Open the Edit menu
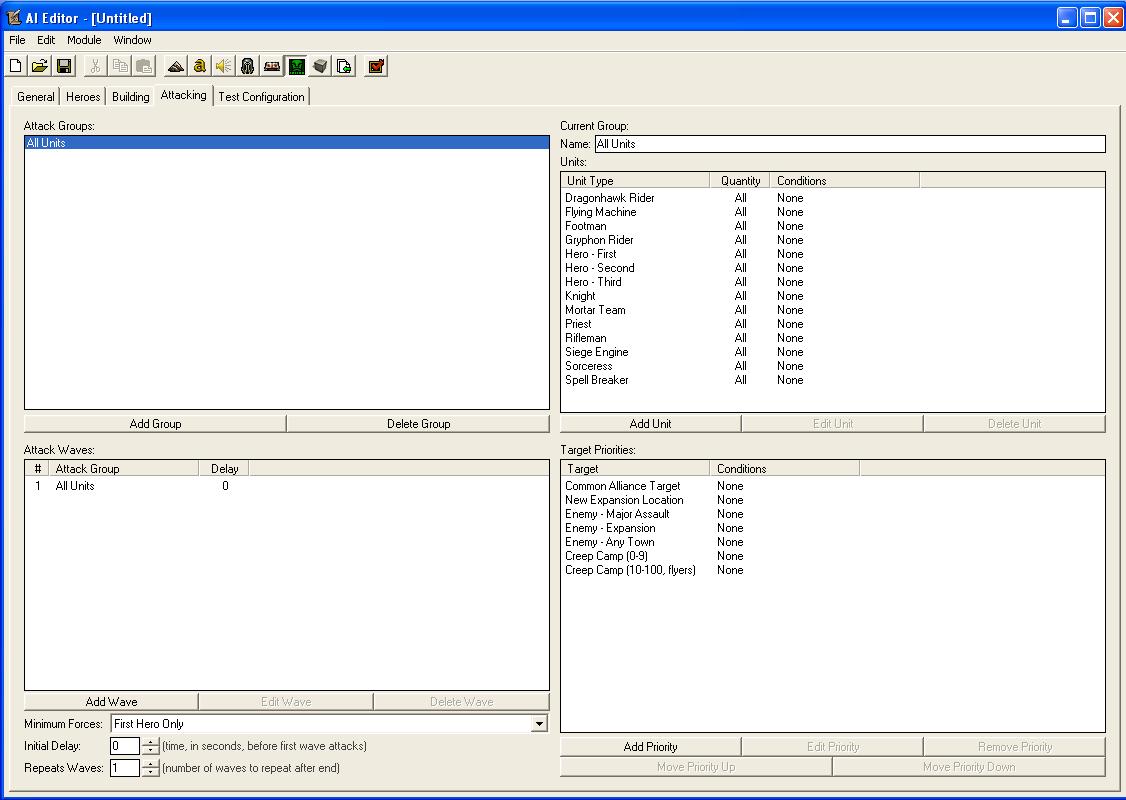 point(46,40)
